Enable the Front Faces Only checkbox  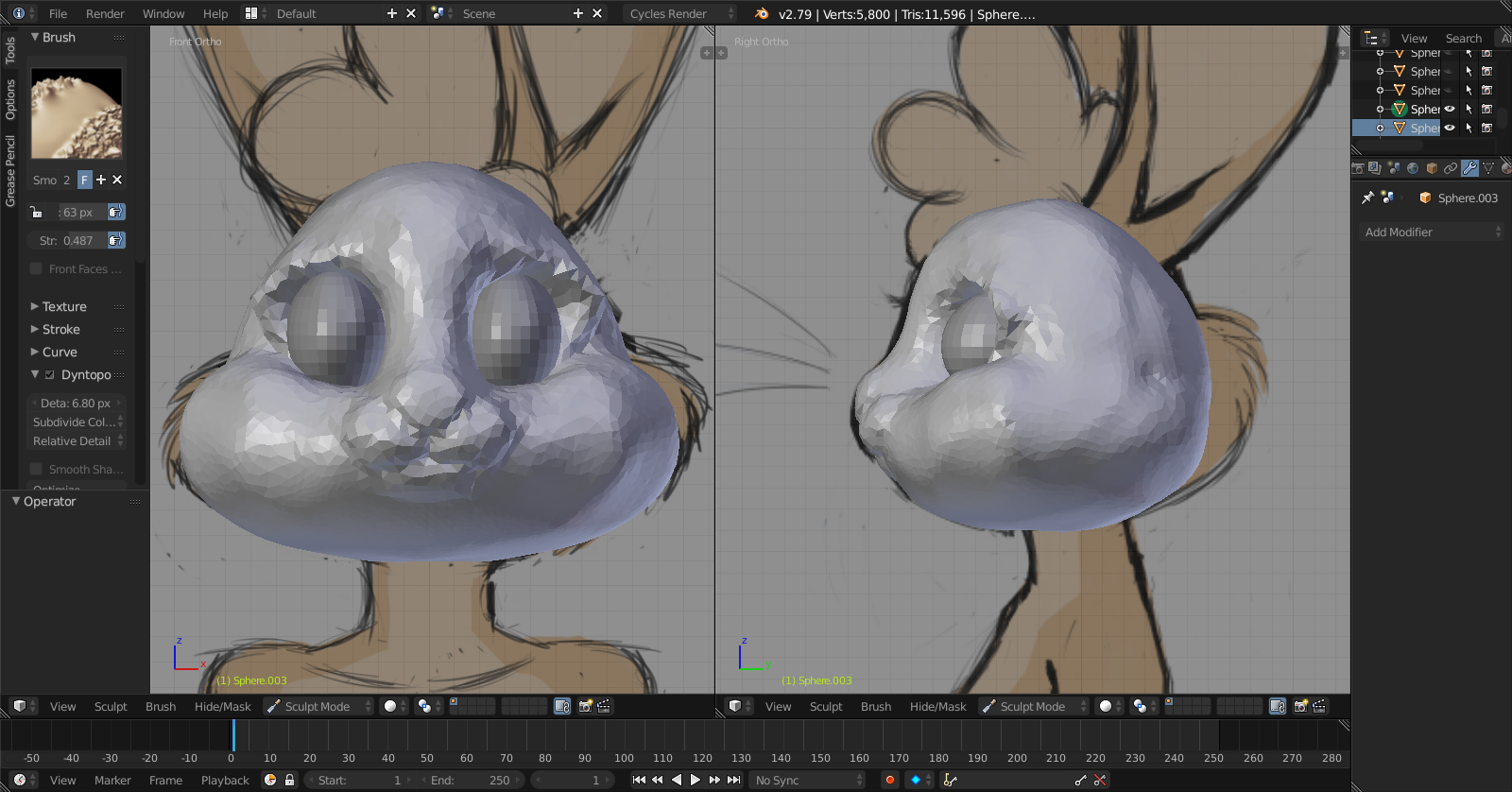(x=36, y=268)
